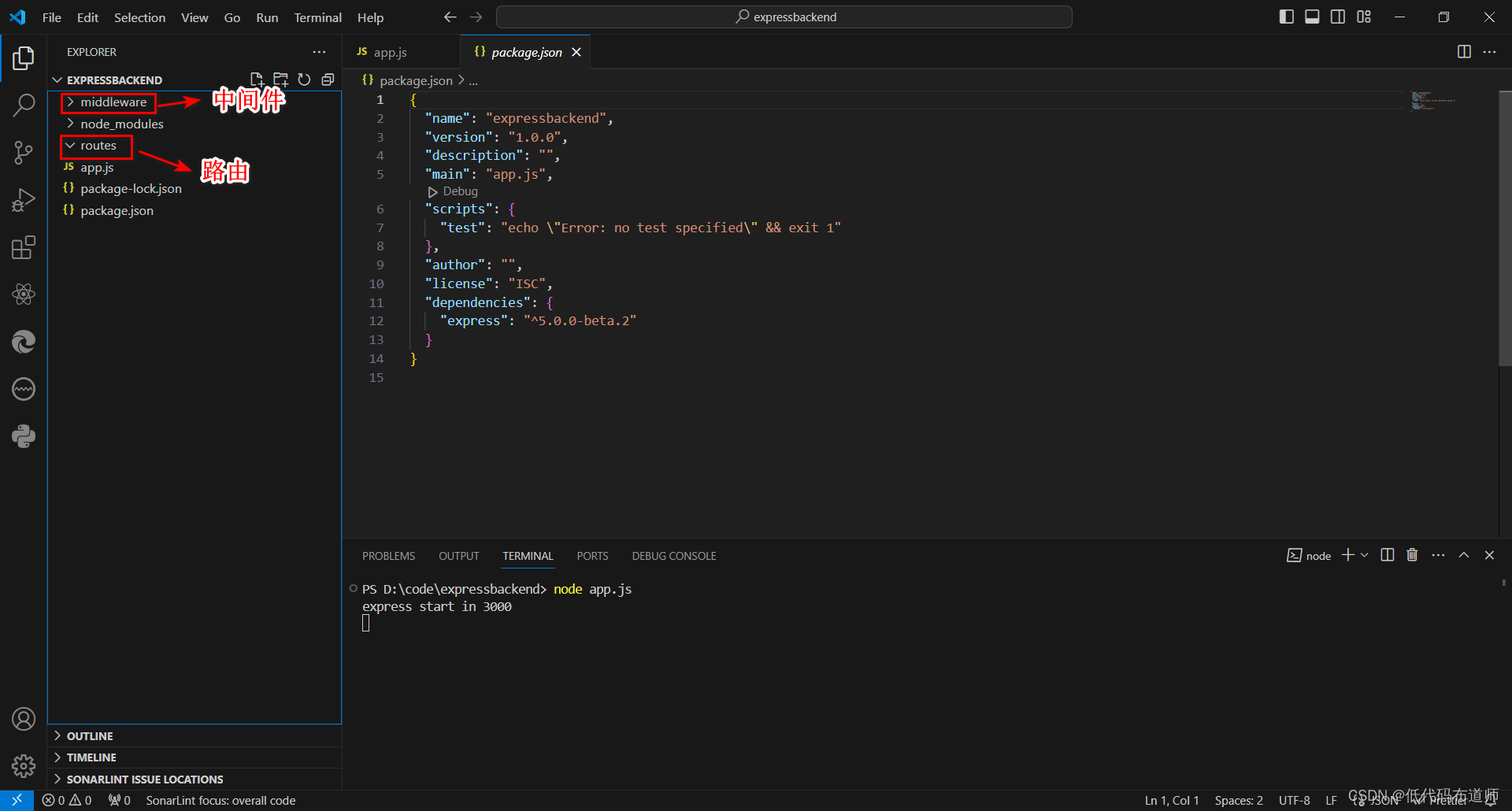Open the new terminal launch profile dropdown
Image resolution: width=1512 pixels, height=811 pixels.
(x=1365, y=555)
